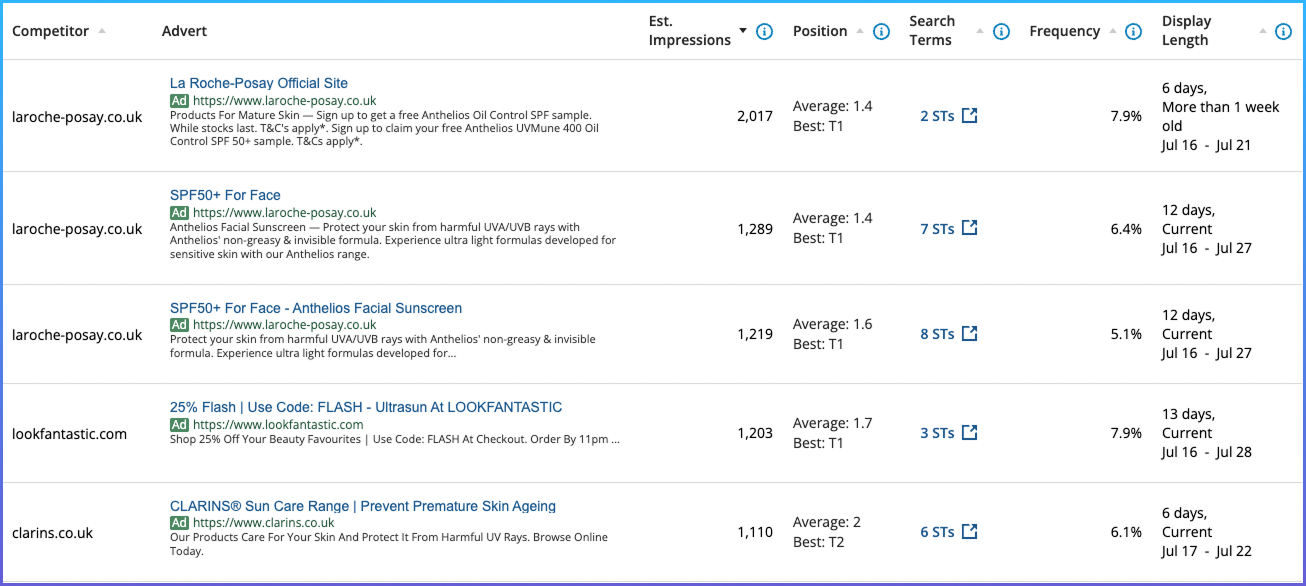Click the Search Terms info icon
1306x586 pixels.
1001,31
